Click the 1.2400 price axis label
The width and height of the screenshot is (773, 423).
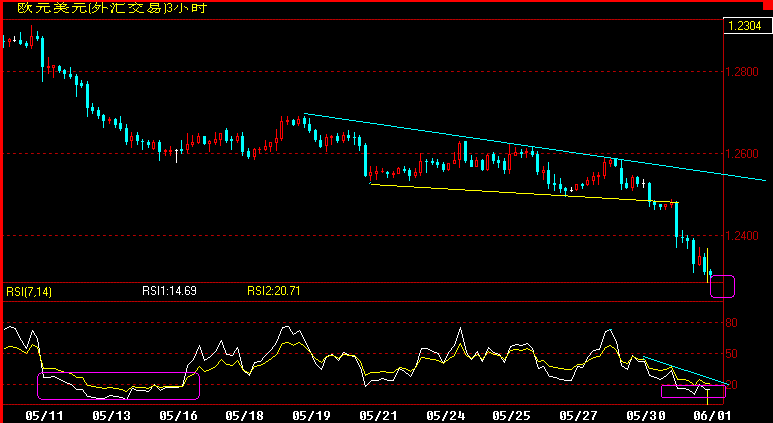coord(742,236)
